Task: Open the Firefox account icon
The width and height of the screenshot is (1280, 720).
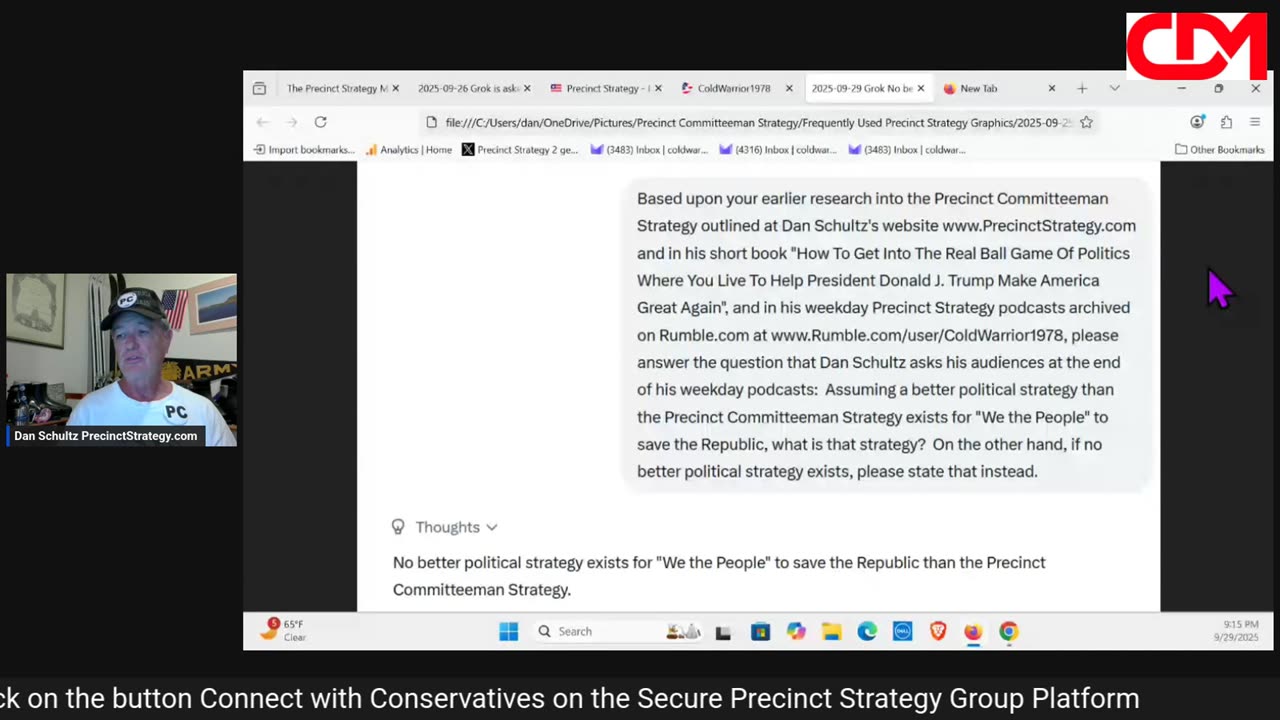Action: point(1197,122)
